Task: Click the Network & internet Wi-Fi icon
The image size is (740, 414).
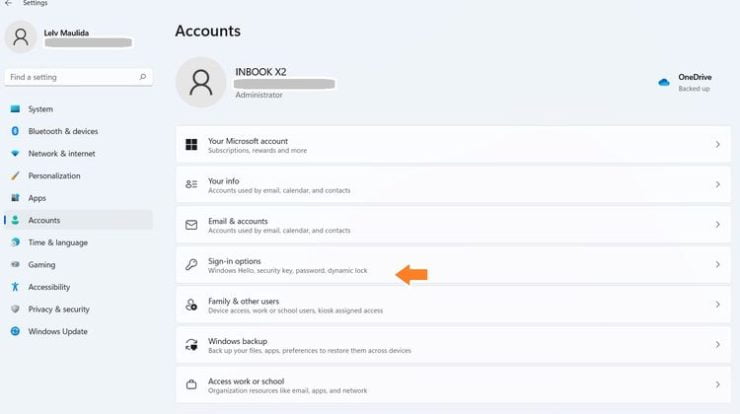Action: [15, 154]
